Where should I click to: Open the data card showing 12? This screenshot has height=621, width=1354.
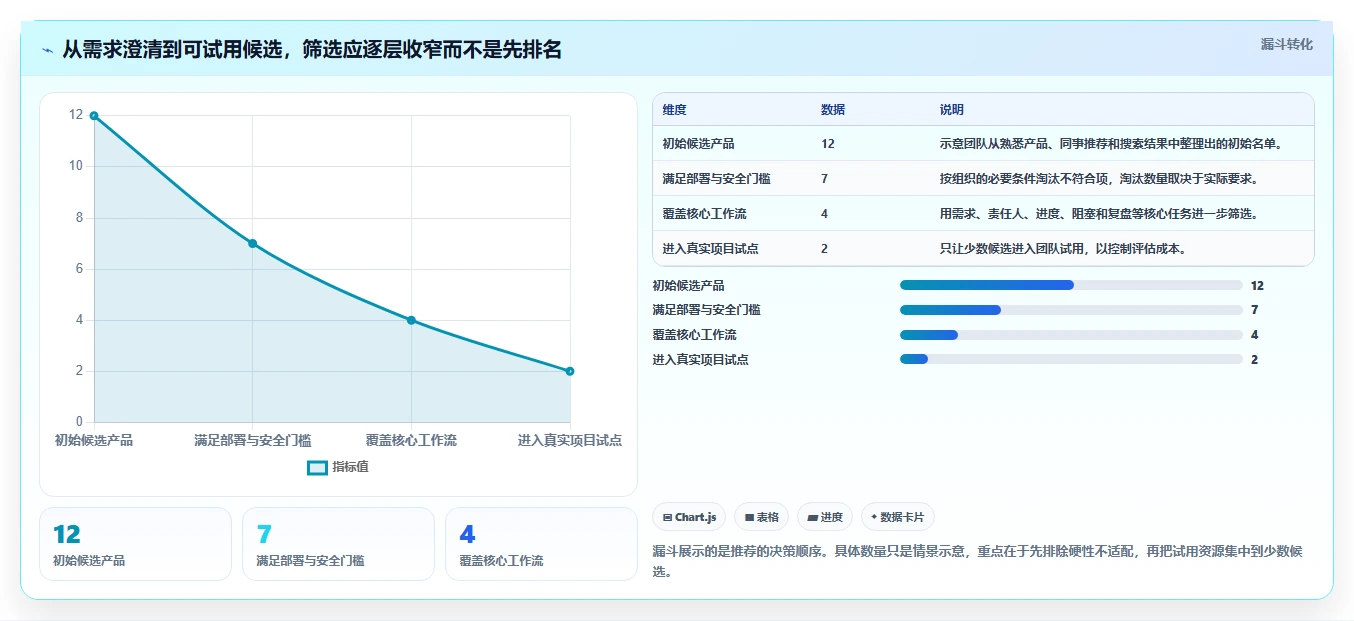(135, 544)
